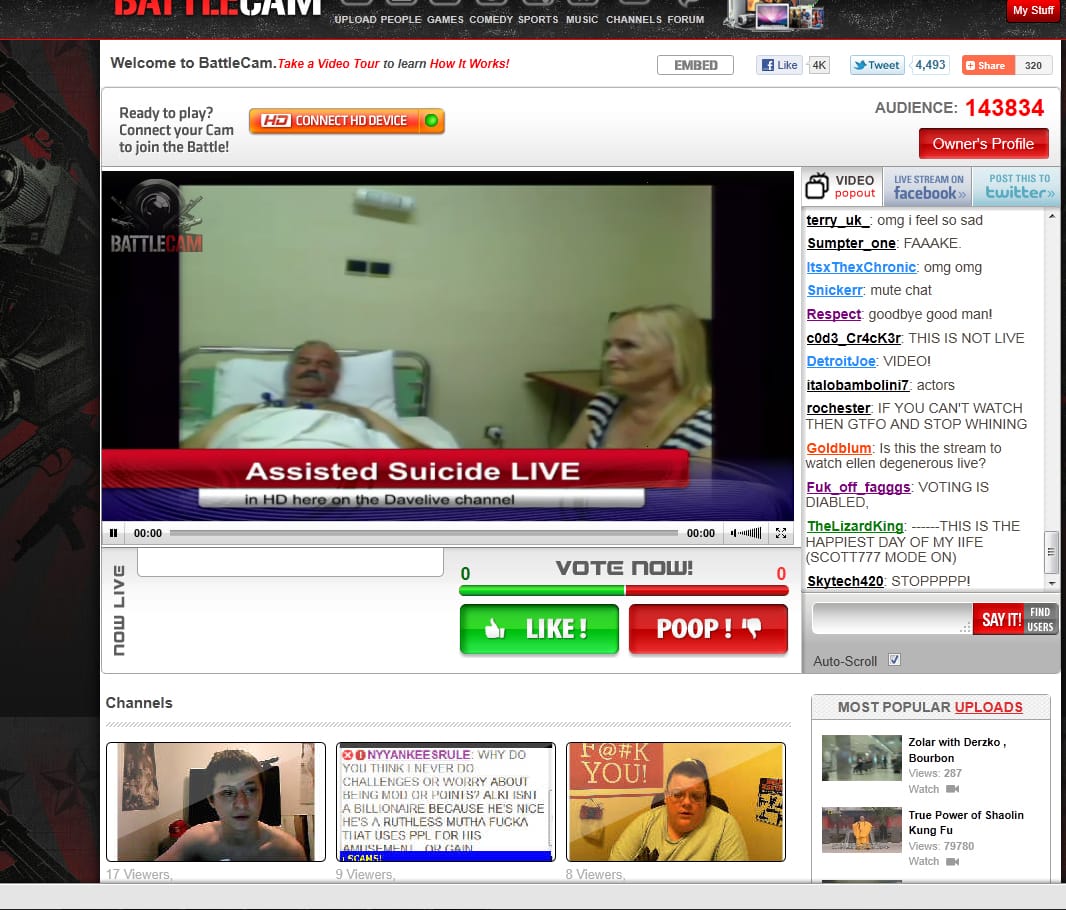Send chat message with SAY IT!
The height and width of the screenshot is (910, 1066).
point(1000,619)
